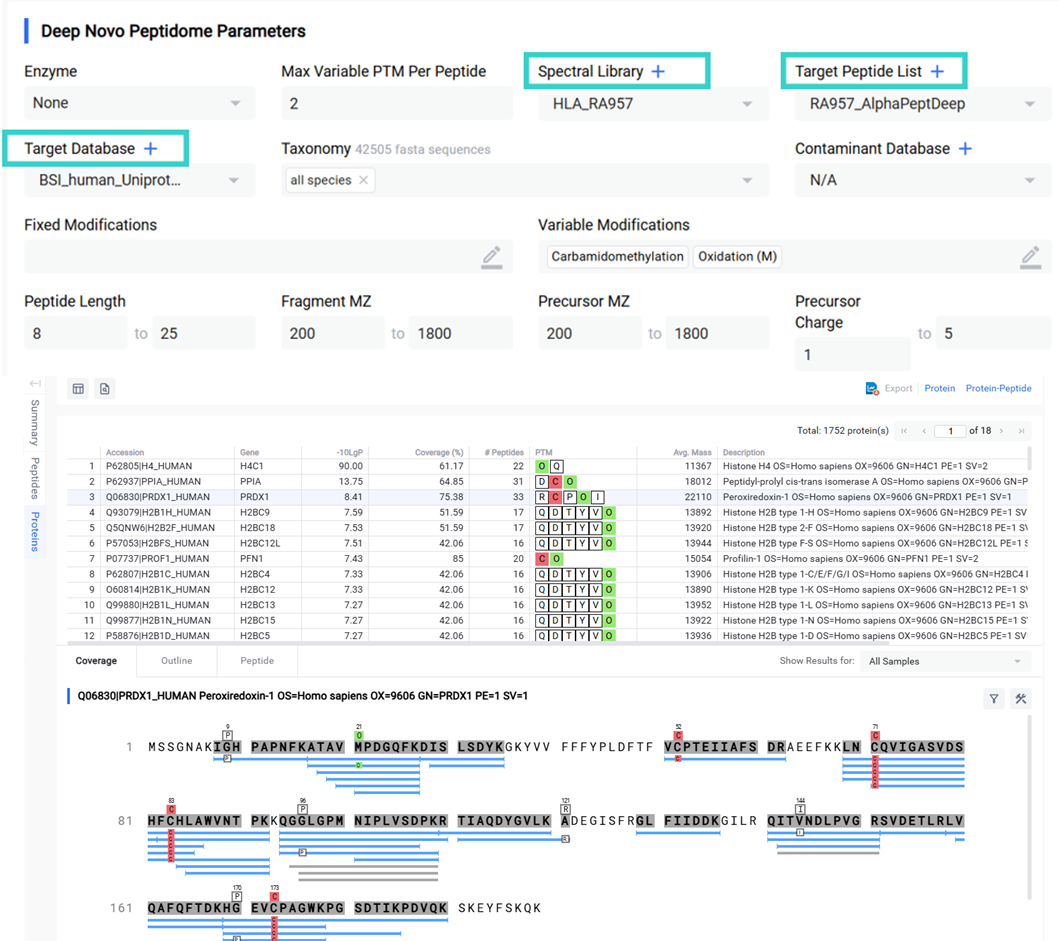Add a new Spectral Library with plus icon
Image resolution: width=1059 pixels, height=941 pixels.
[658, 72]
